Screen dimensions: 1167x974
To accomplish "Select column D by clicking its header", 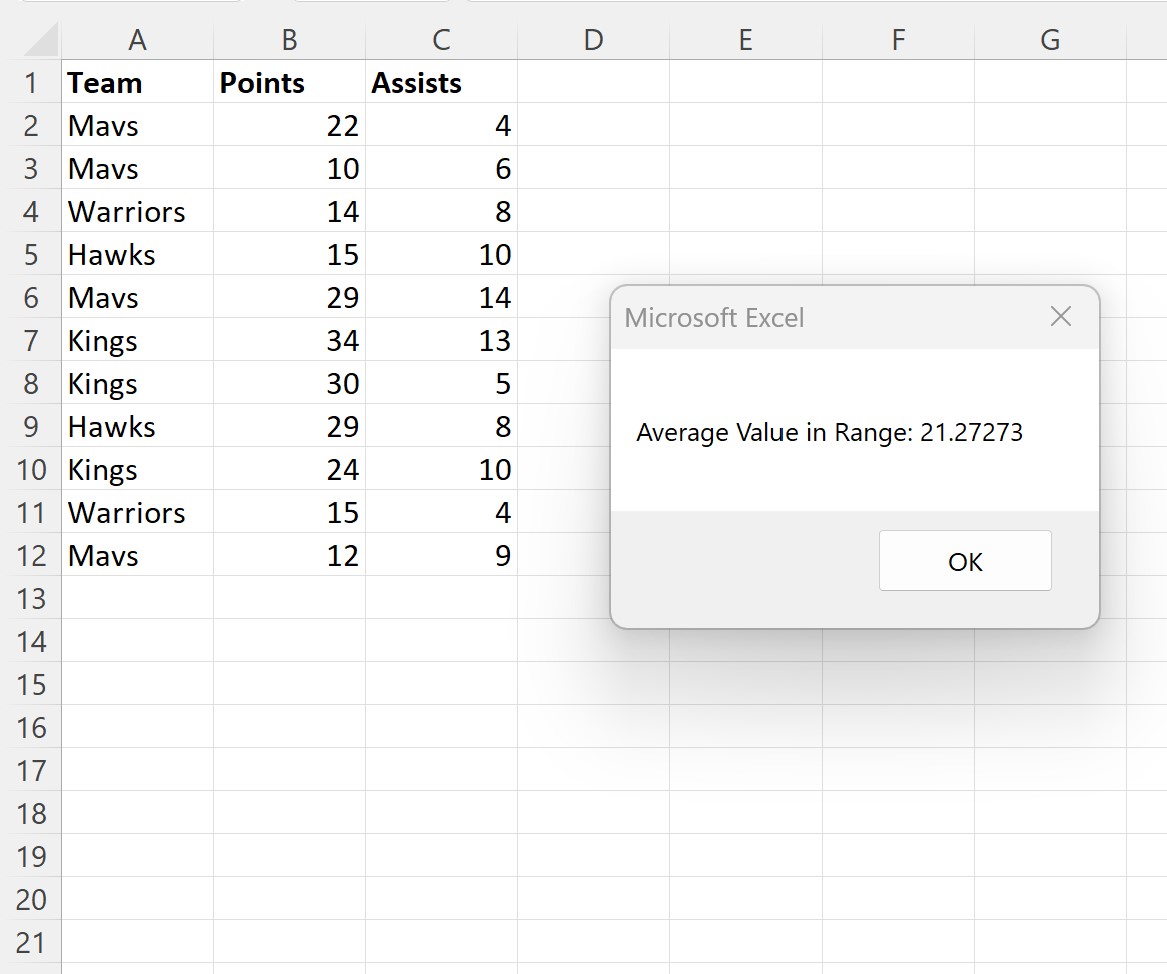I will pos(593,40).
